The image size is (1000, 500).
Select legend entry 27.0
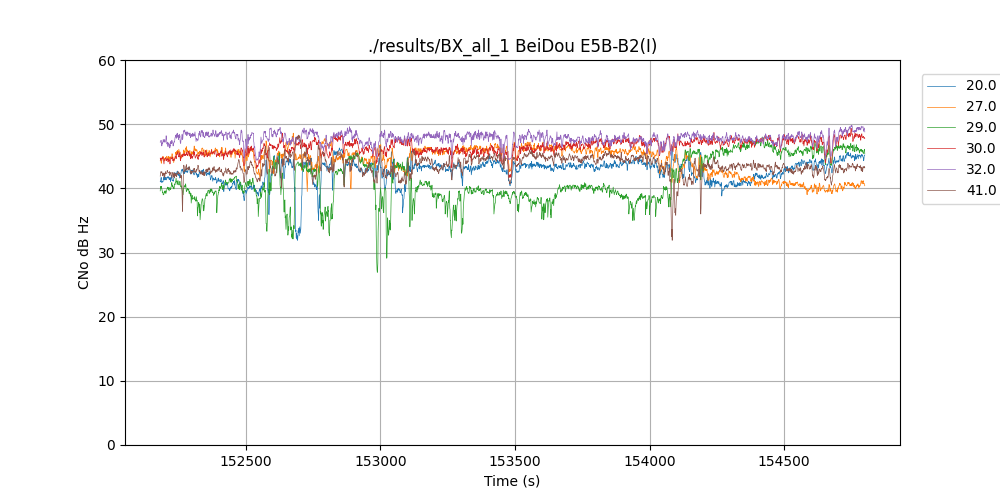pos(980,106)
